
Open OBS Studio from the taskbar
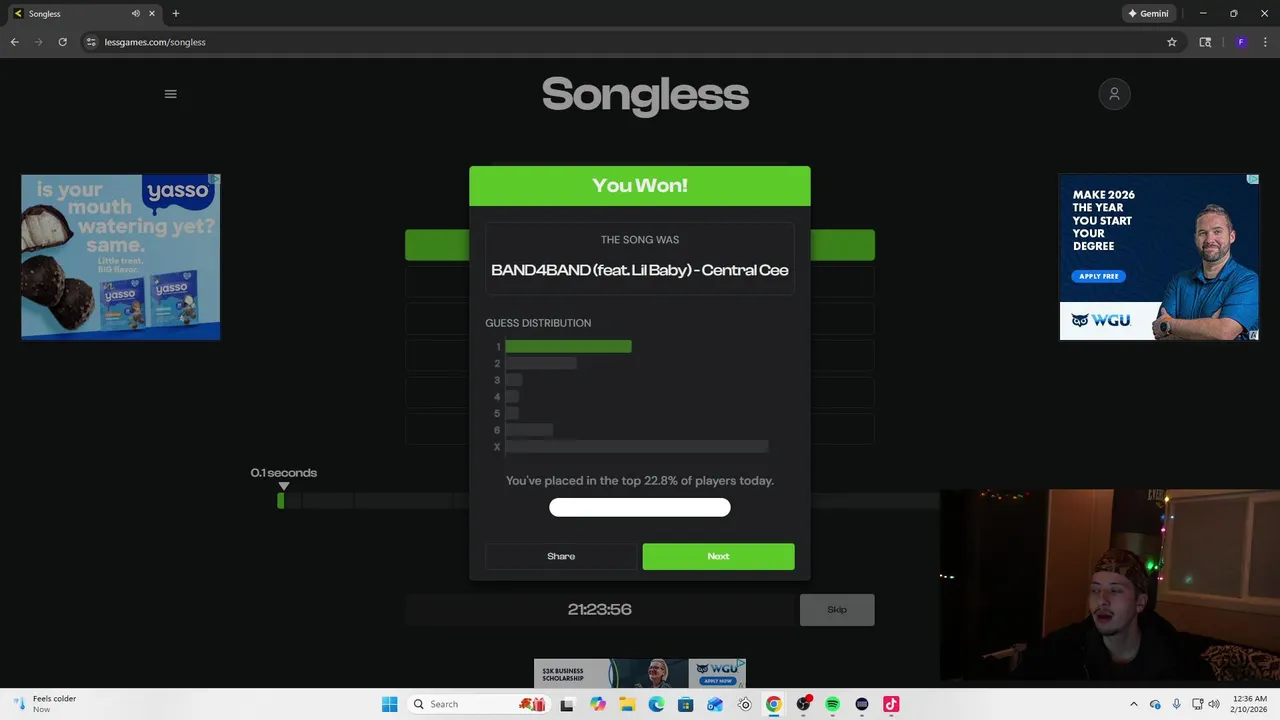pos(803,704)
